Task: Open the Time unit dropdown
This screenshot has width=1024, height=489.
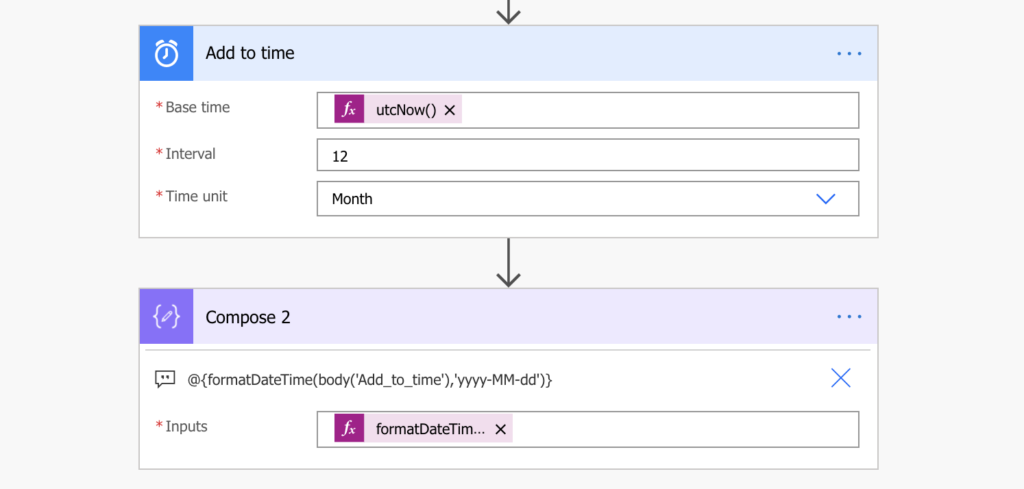Action: [x=588, y=198]
